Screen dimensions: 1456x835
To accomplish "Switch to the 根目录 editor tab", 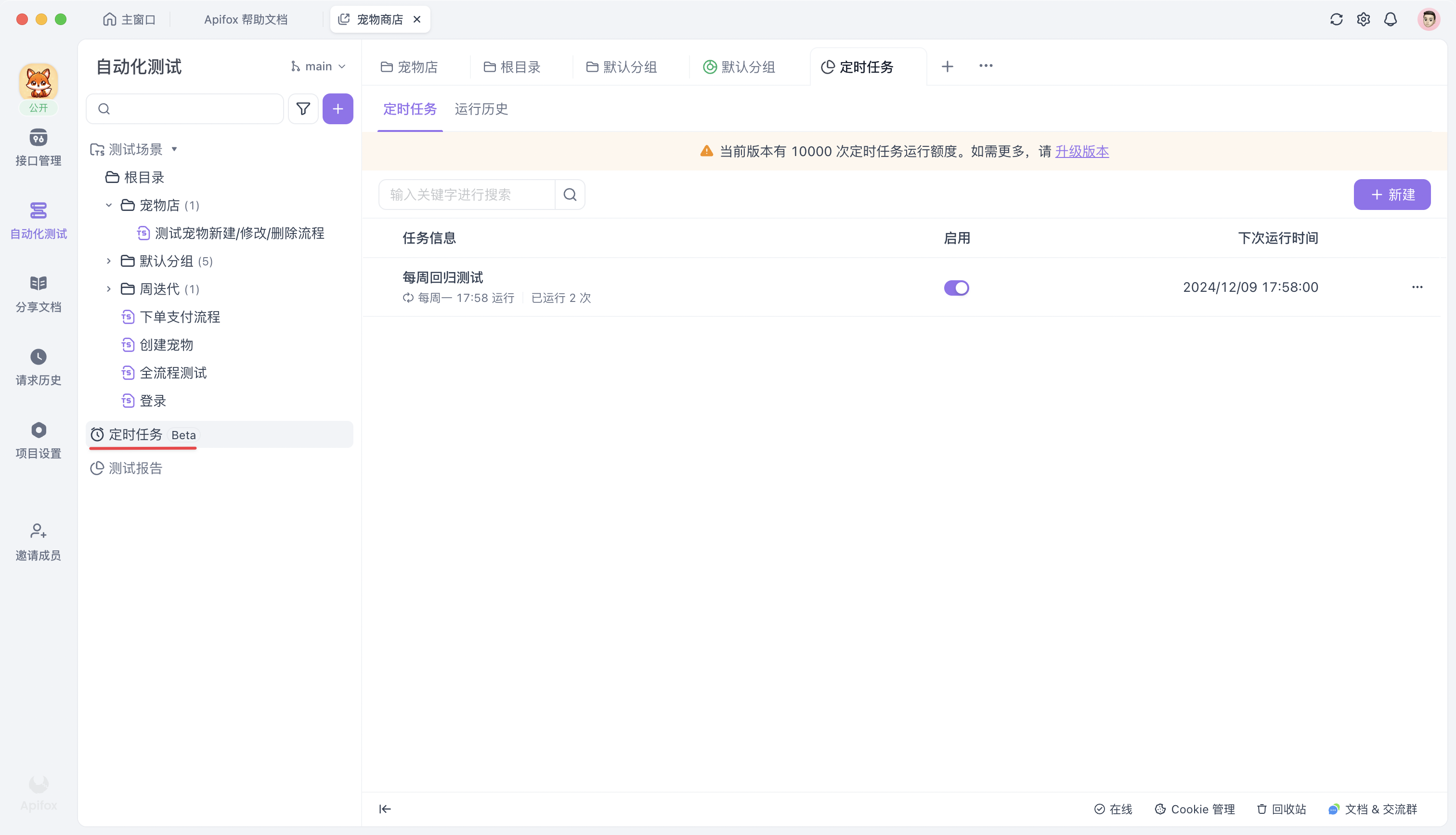I will [x=512, y=67].
